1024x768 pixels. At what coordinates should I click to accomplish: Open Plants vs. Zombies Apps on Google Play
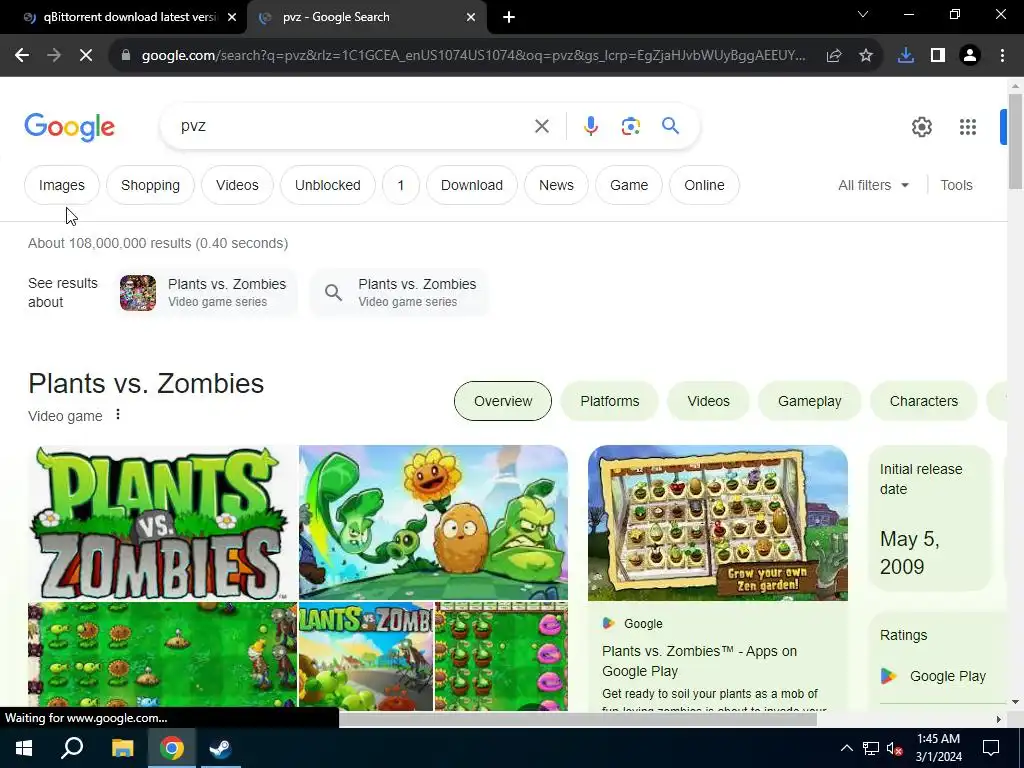coord(699,661)
